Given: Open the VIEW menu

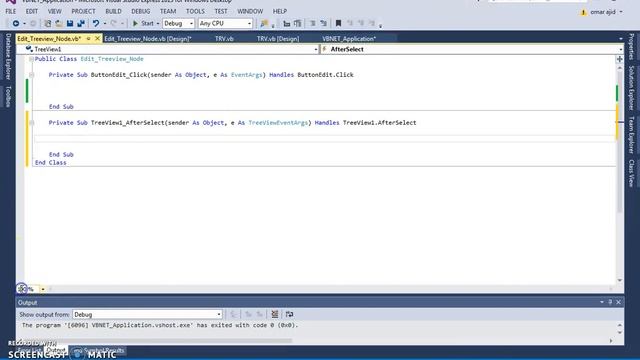Looking at the screenshot, I should [x=54, y=11].
